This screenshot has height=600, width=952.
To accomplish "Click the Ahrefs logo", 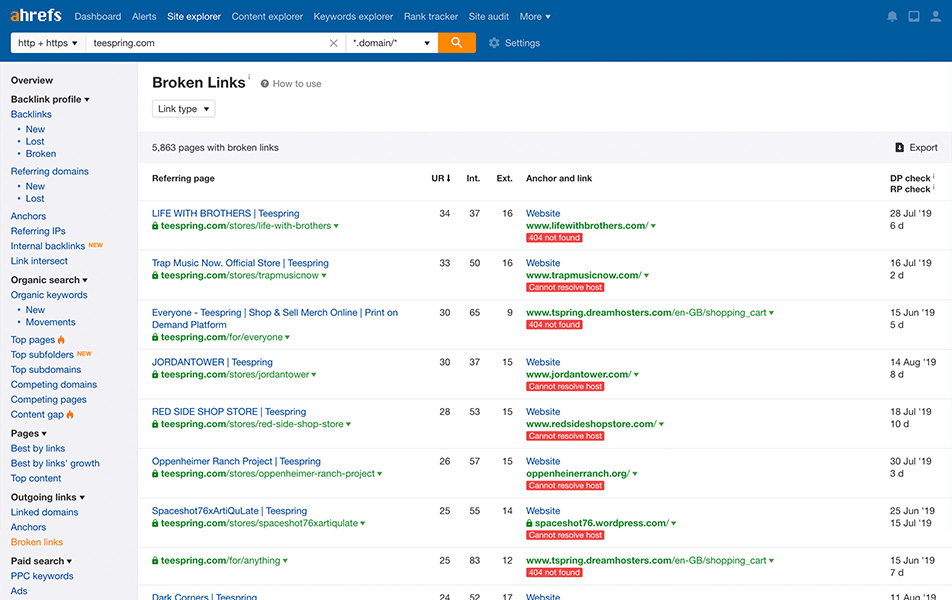I will click(36, 15).
